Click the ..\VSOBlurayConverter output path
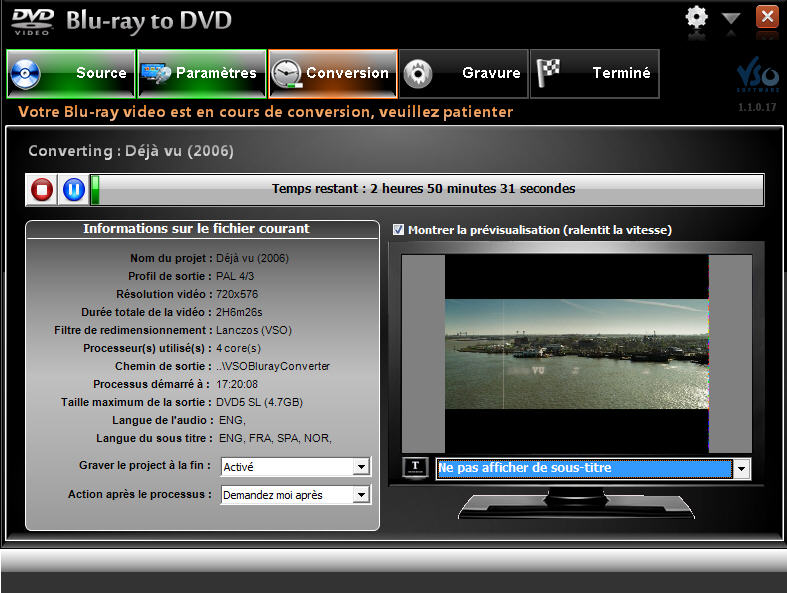787x593 pixels. click(273, 367)
